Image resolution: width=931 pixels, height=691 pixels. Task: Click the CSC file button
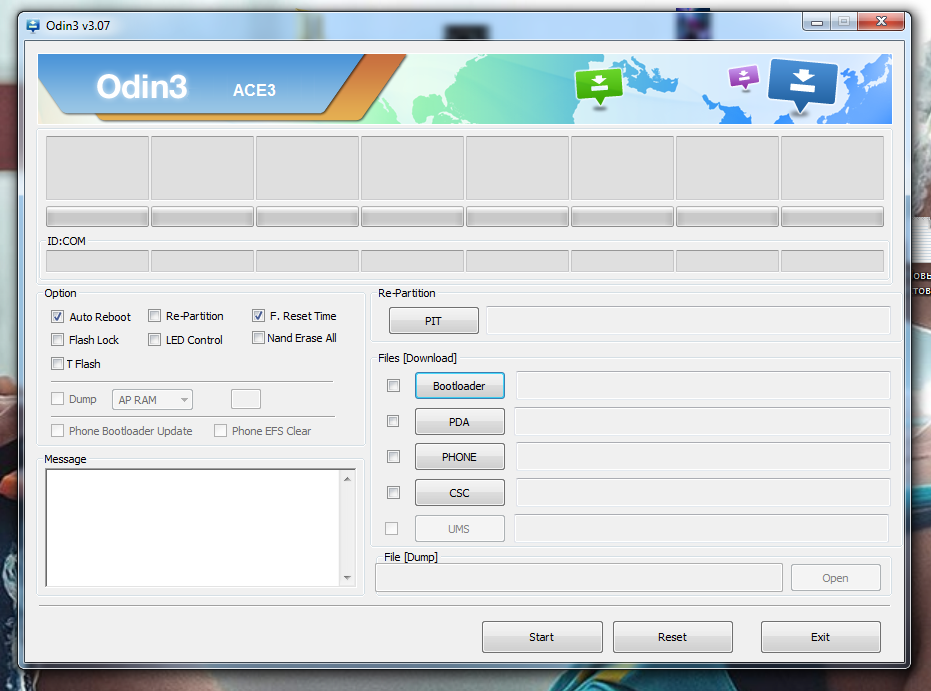pos(460,493)
